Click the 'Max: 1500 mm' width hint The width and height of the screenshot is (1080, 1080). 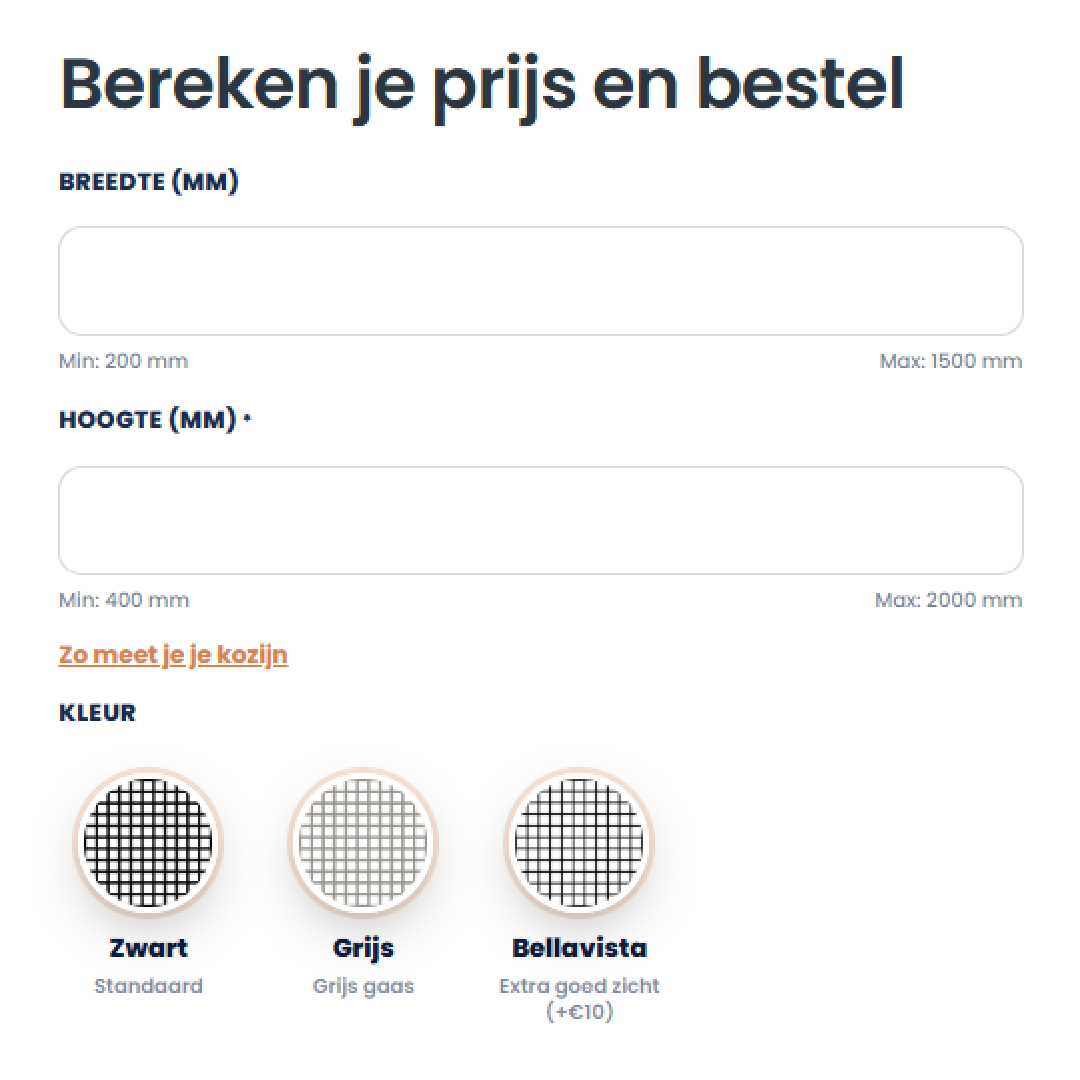(950, 361)
